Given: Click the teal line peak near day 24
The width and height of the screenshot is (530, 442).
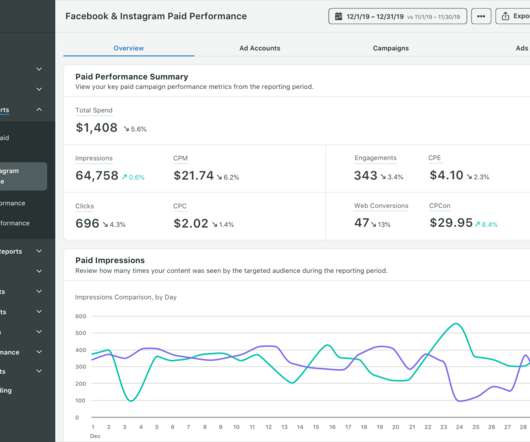Looking at the screenshot, I should (456, 324).
